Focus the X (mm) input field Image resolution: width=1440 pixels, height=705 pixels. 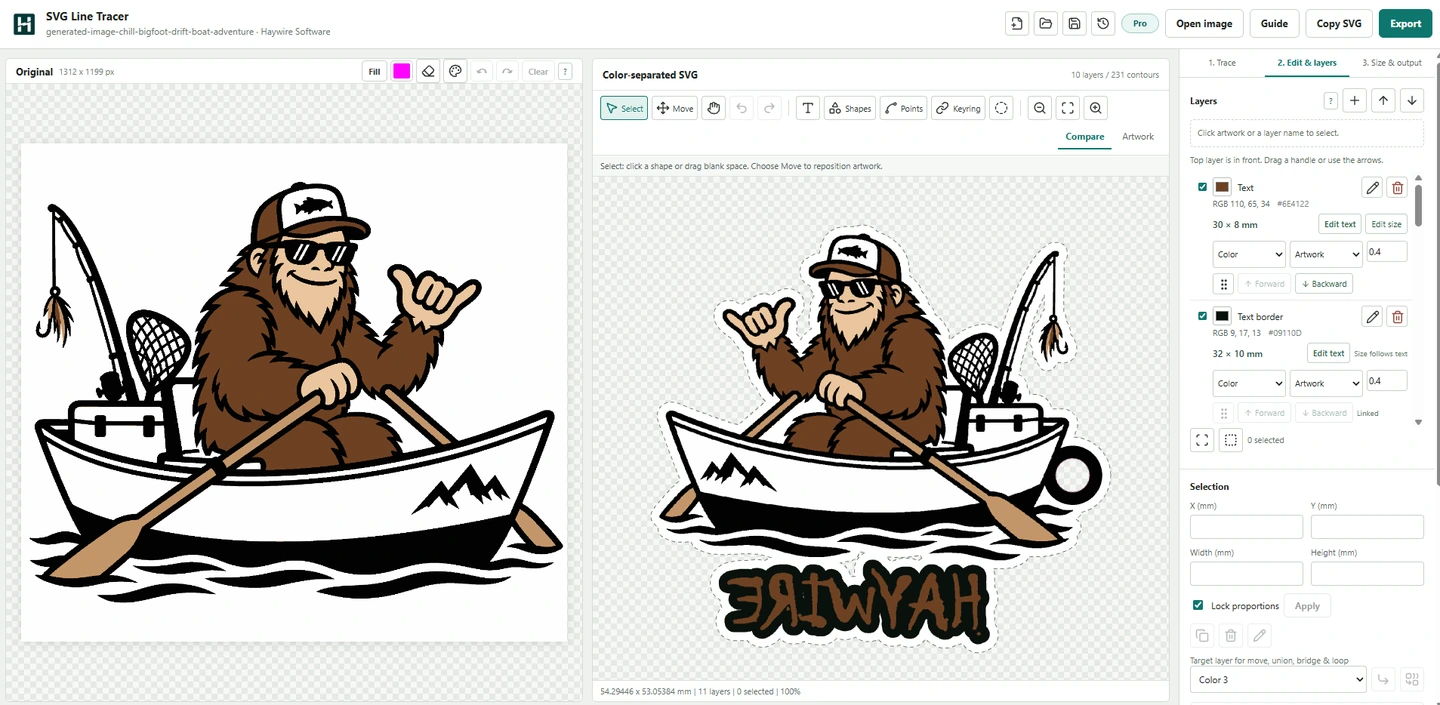(1246, 527)
